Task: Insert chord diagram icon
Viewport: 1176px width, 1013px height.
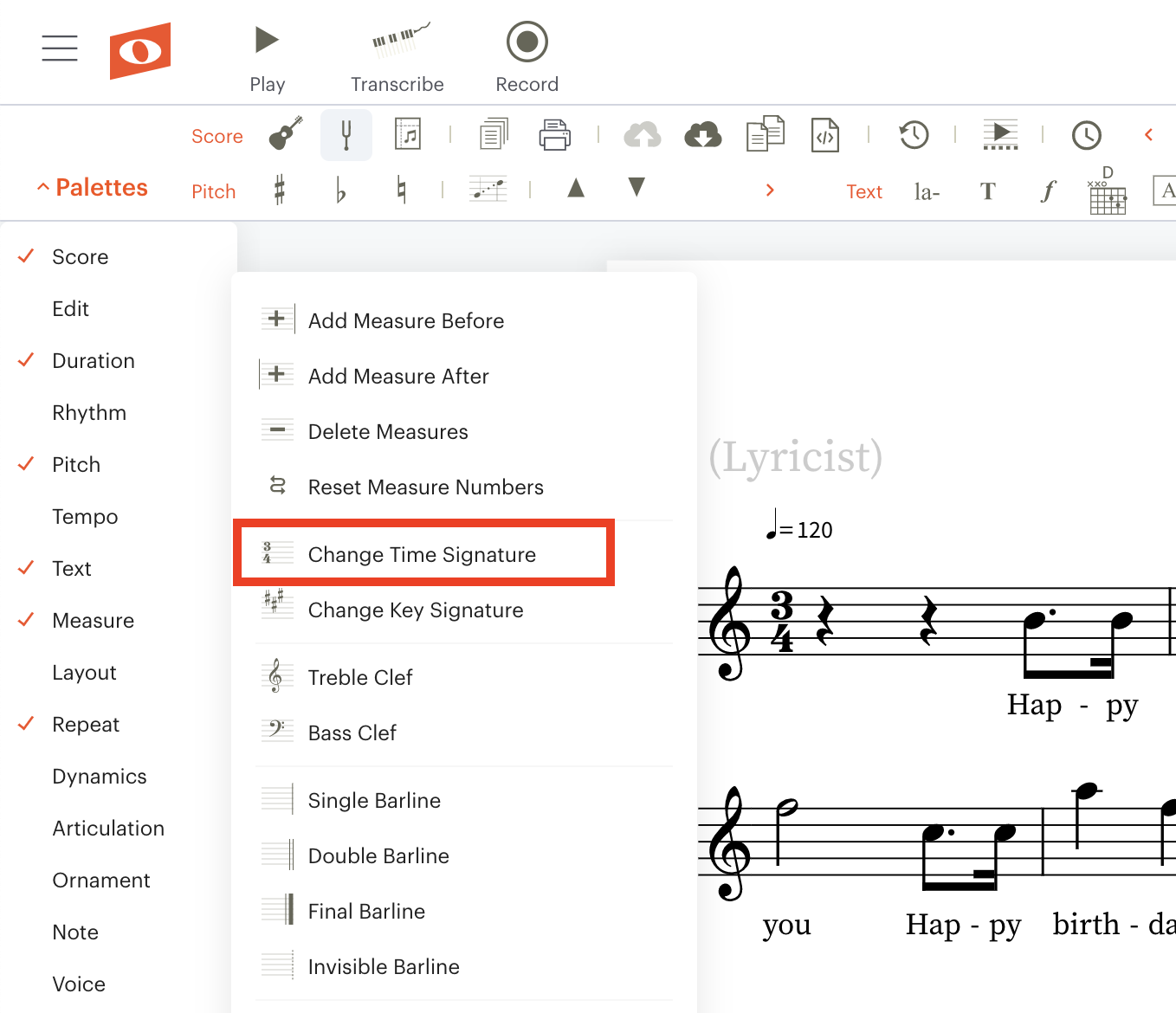Action: (1108, 190)
